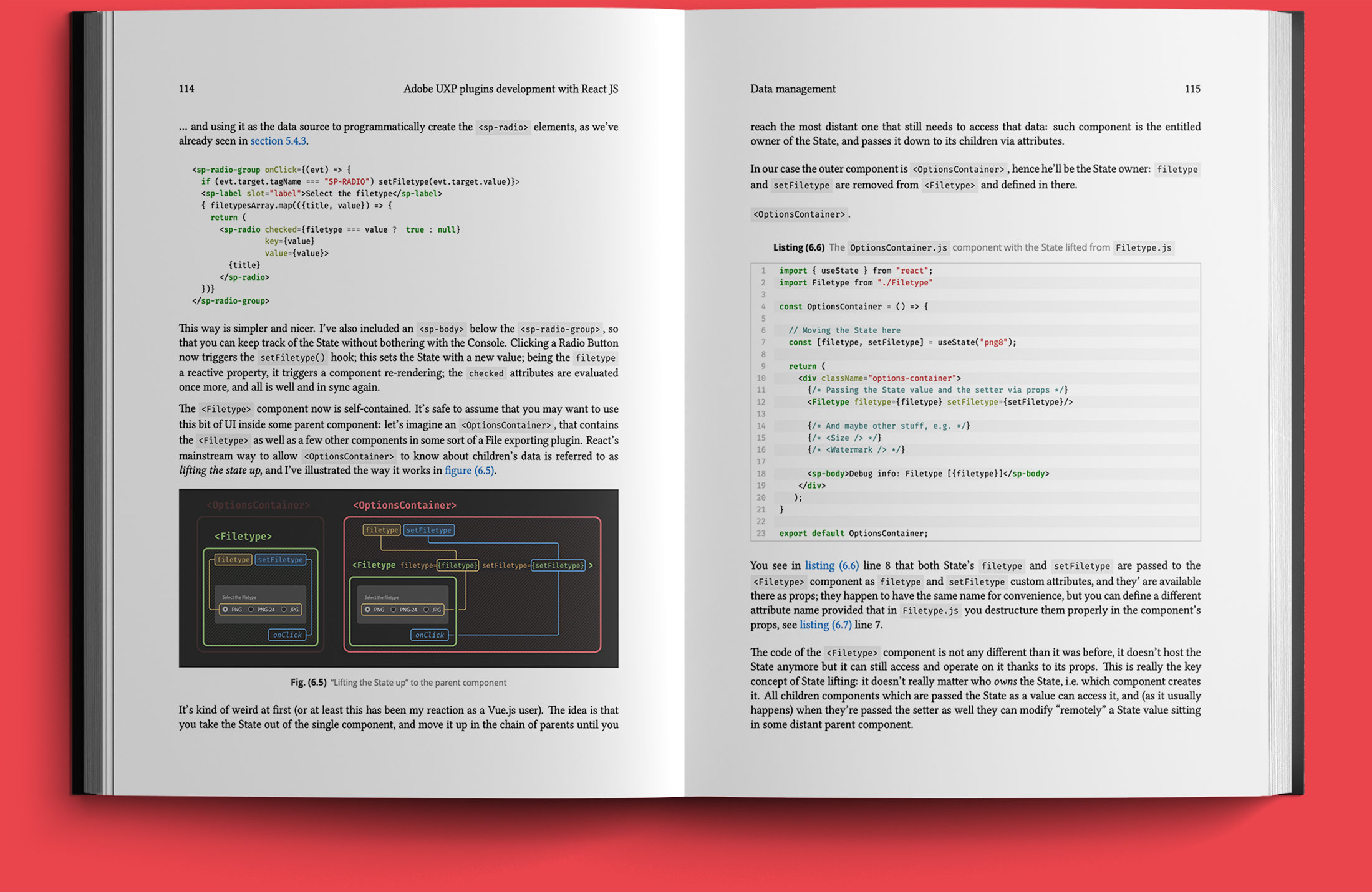Click page number 114 in header

click(186, 89)
